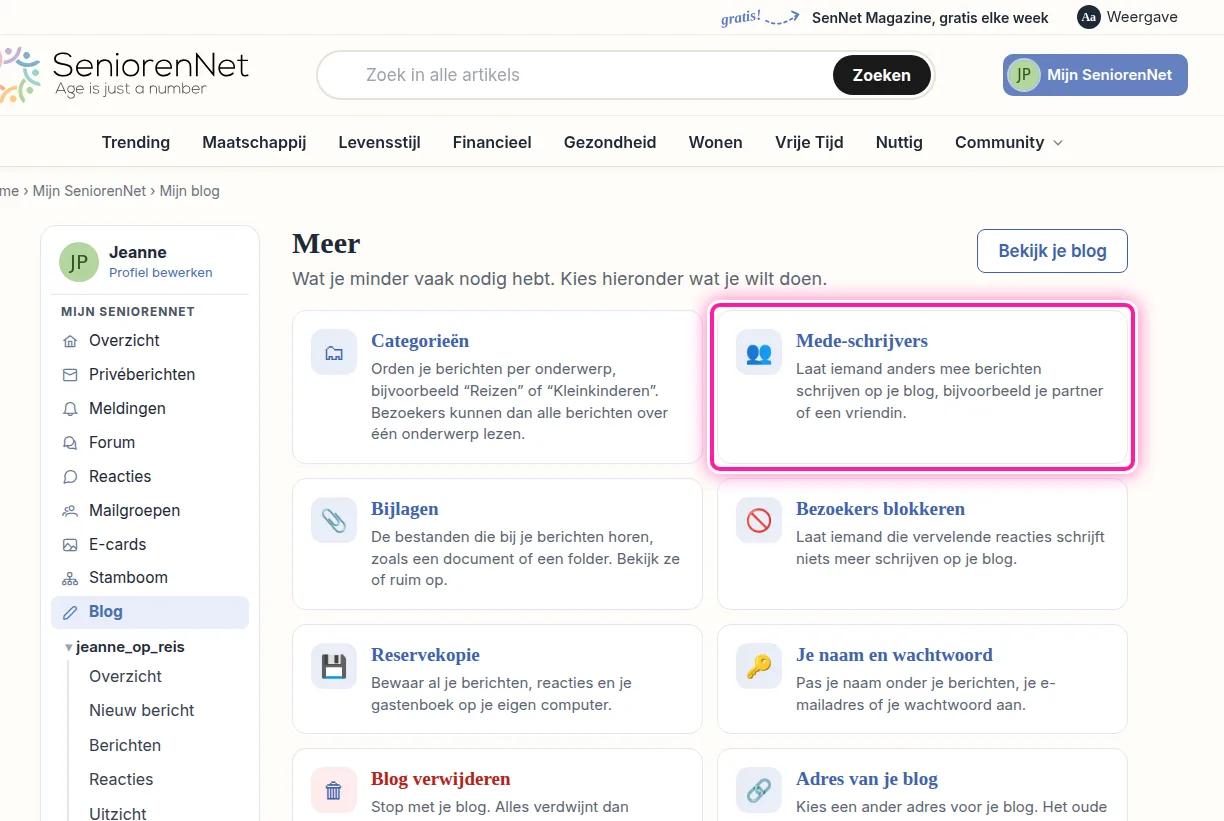Open the Nuttig menu item
This screenshot has width=1224, height=821.
pos(899,142)
